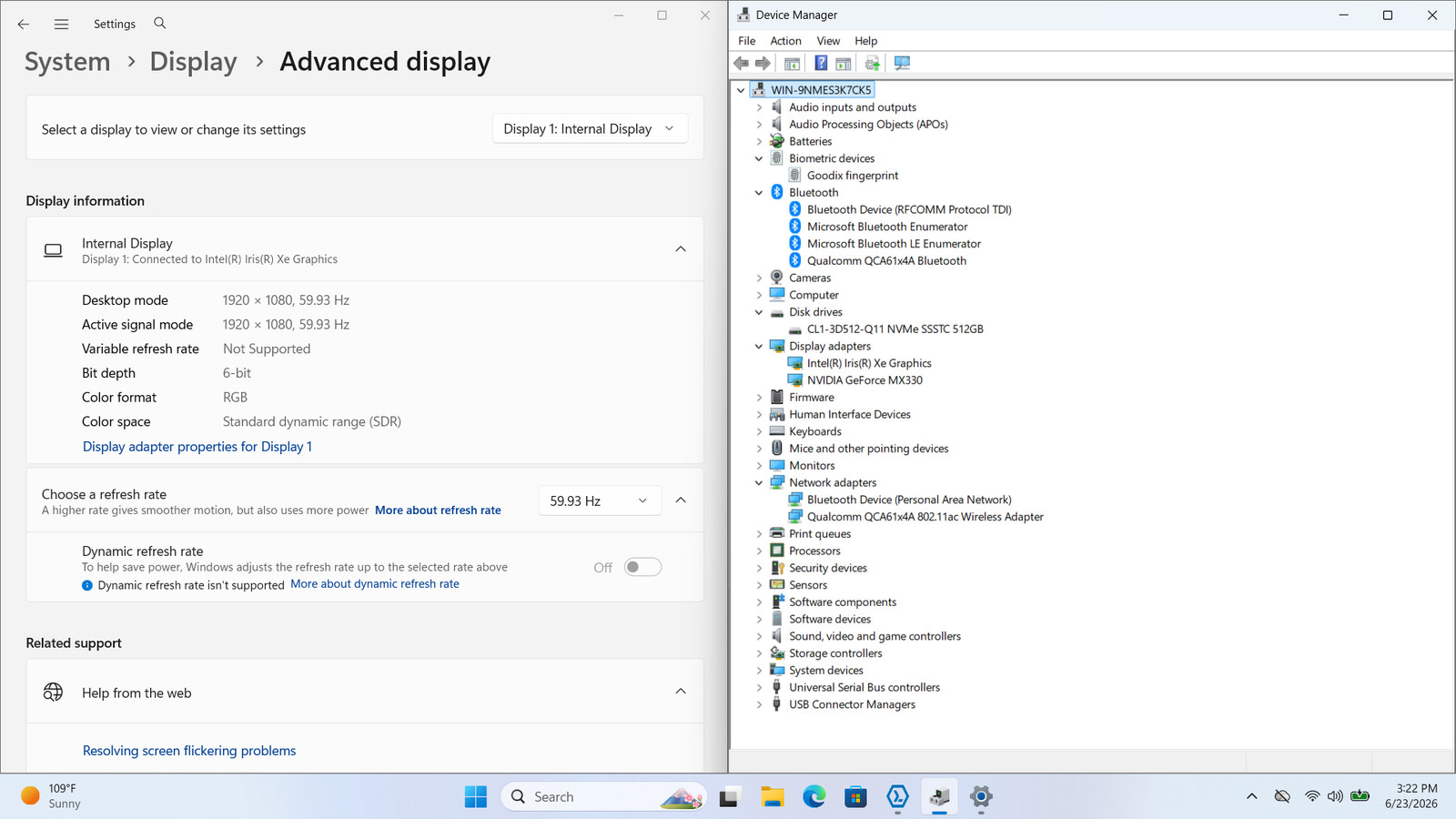Screen dimensions: 1456x819
Task: Collapse the Choose a refresh rate section
Action: pyautogui.click(x=681, y=500)
